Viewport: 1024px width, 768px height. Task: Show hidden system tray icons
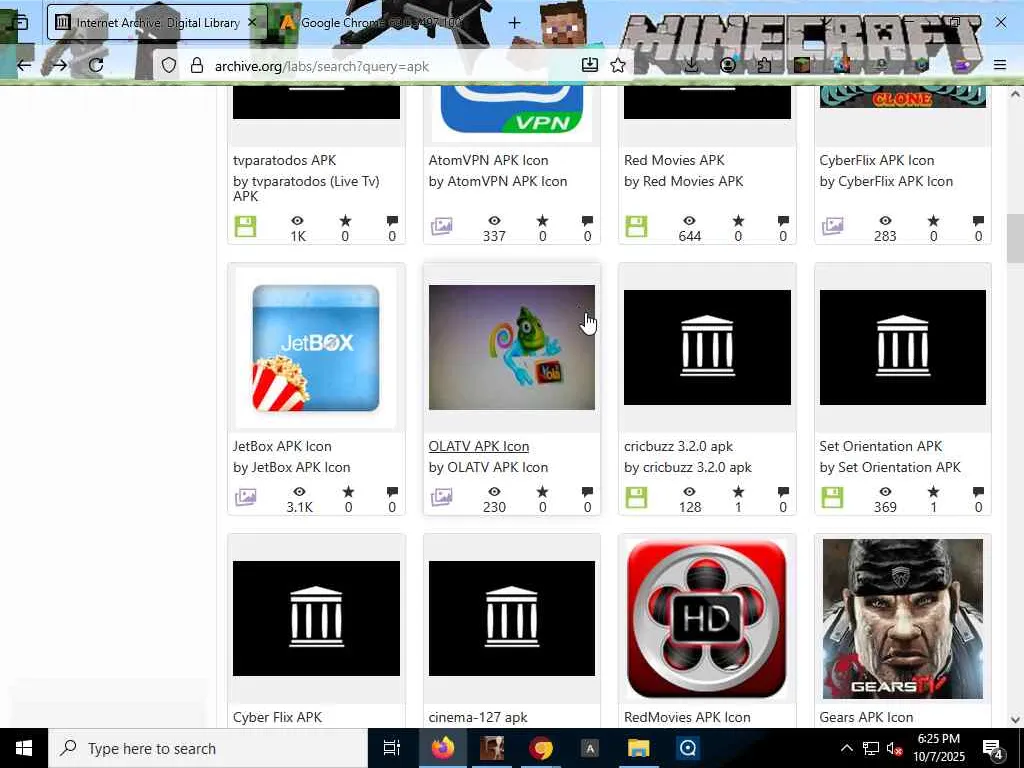846,748
